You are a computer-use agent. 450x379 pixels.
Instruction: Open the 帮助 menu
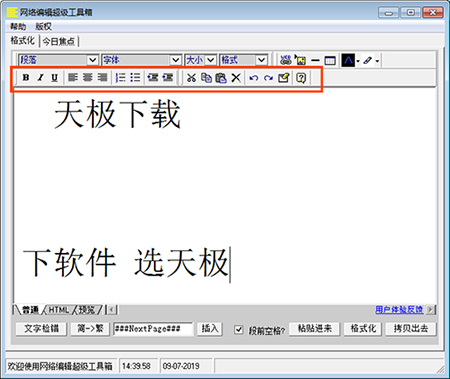pos(18,26)
